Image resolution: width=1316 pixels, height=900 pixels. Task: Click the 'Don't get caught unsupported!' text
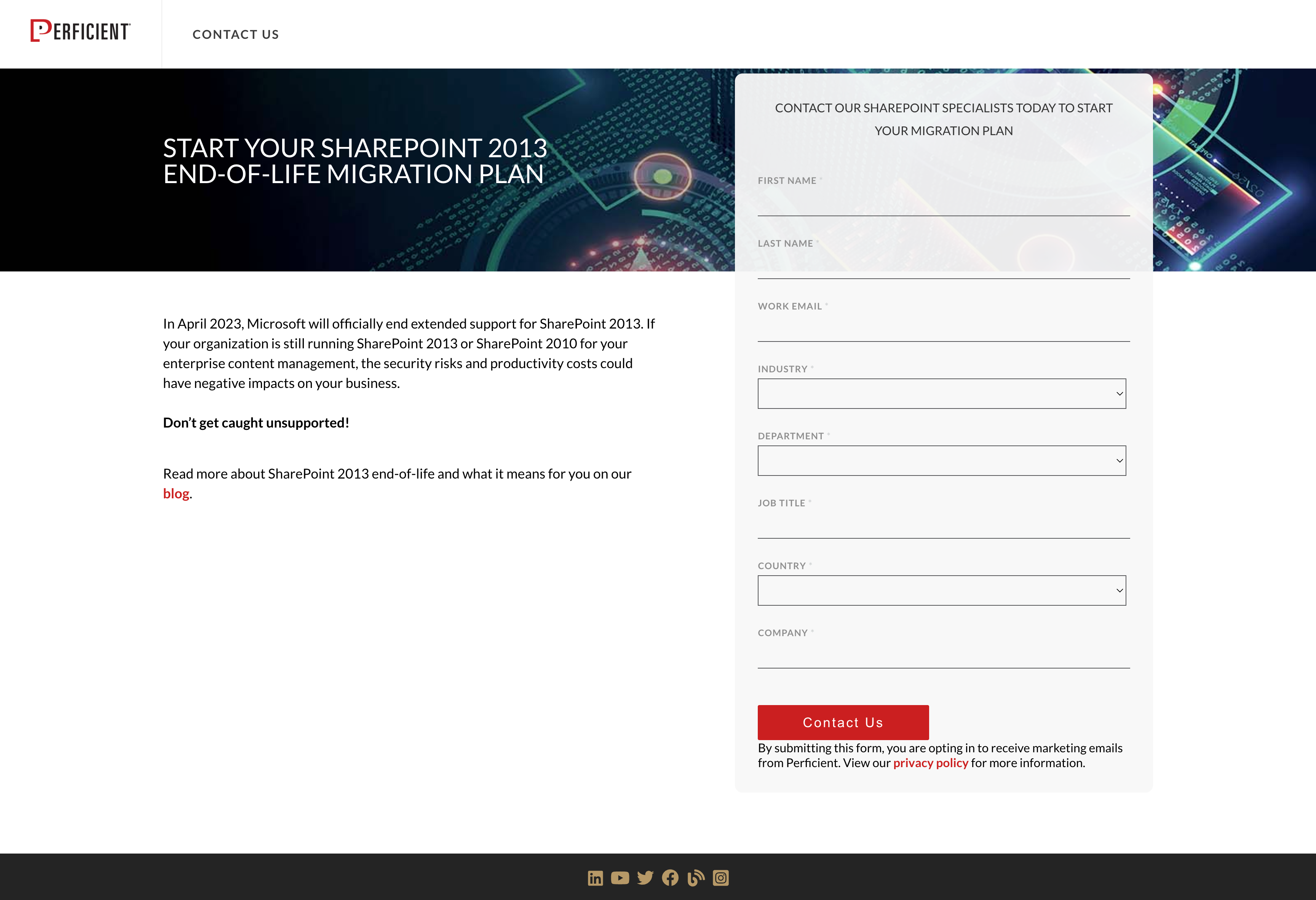[x=256, y=423]
